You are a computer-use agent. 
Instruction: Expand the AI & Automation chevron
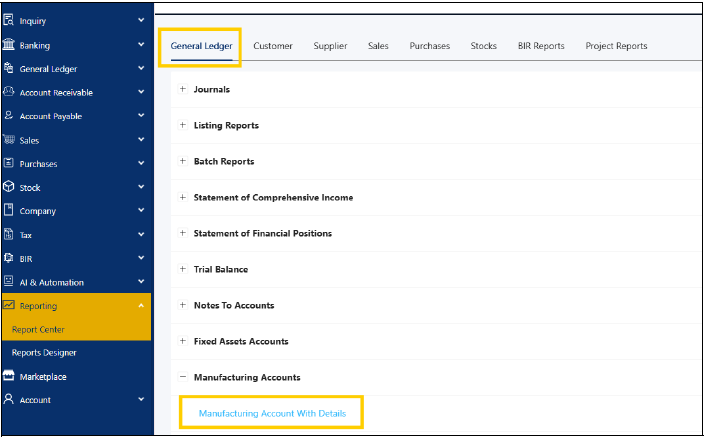click(x=141, y=281)
